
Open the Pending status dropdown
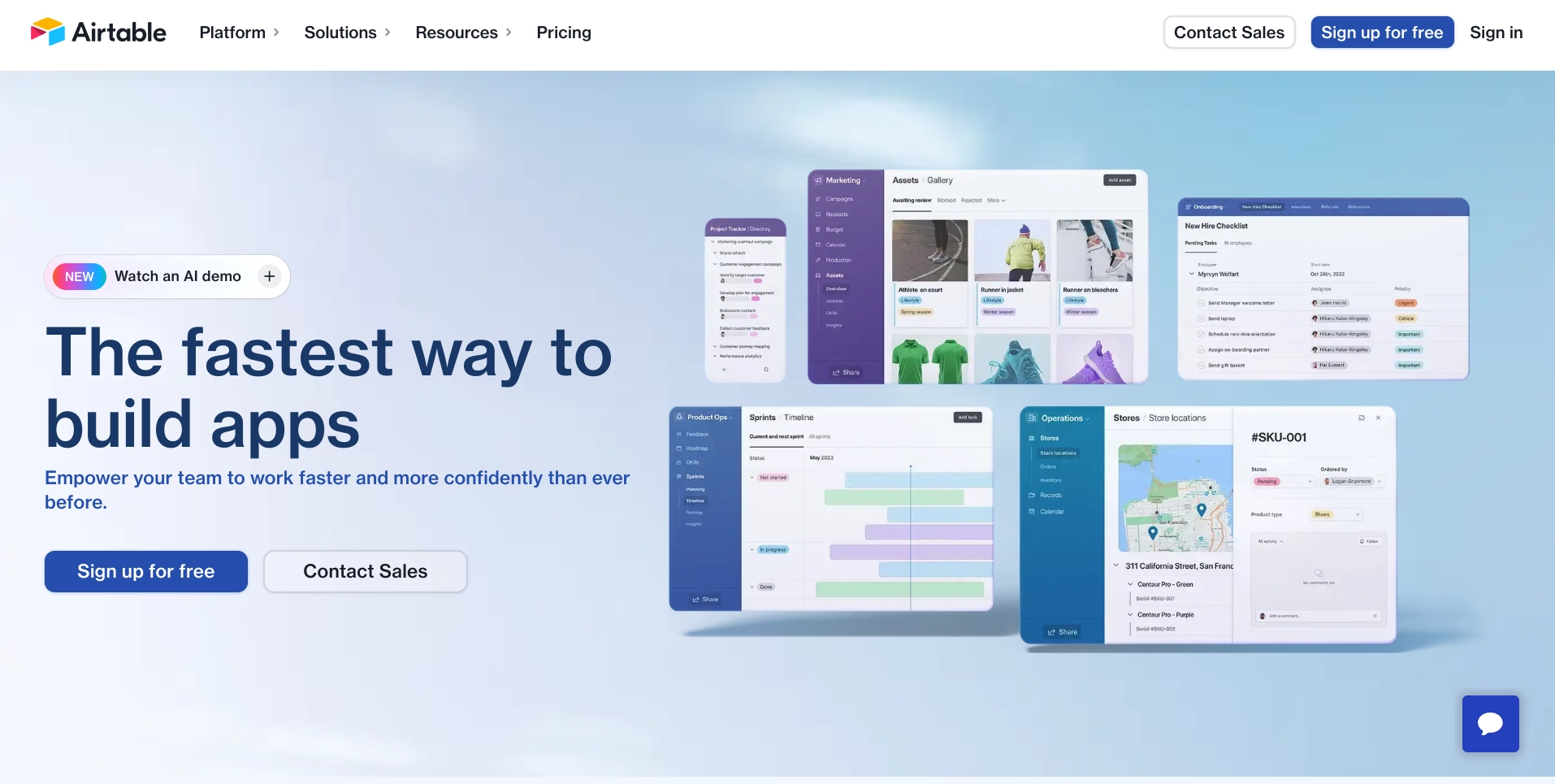(1282, 482)
